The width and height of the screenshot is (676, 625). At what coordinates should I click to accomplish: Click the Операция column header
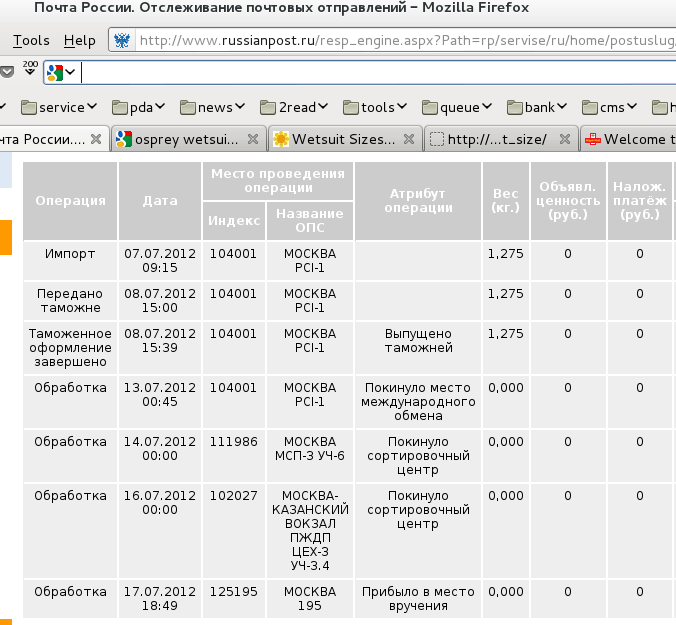pos(70,201)
